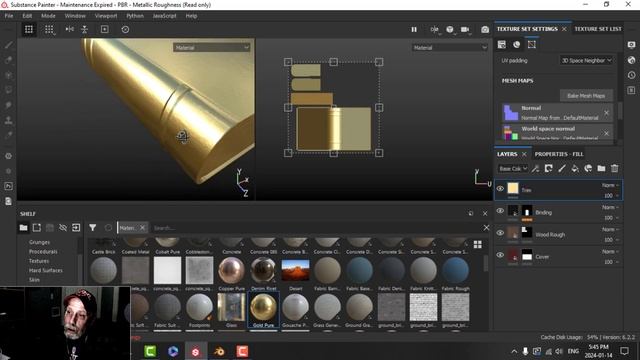The height and width of the screenshot is (360, 640).
Task: Remove the World space normal mesh map
Action: 606,133
